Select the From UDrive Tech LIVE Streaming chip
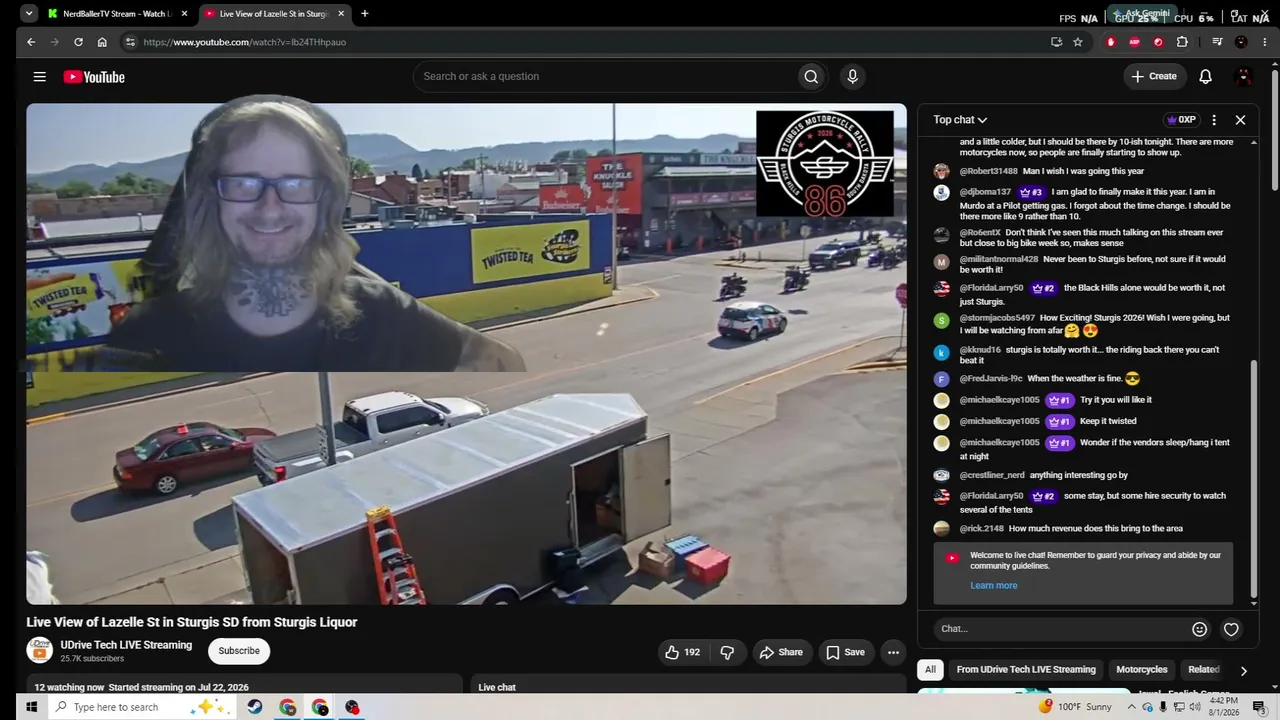The image size is (1280, 720). click(x=1026, y=670)
